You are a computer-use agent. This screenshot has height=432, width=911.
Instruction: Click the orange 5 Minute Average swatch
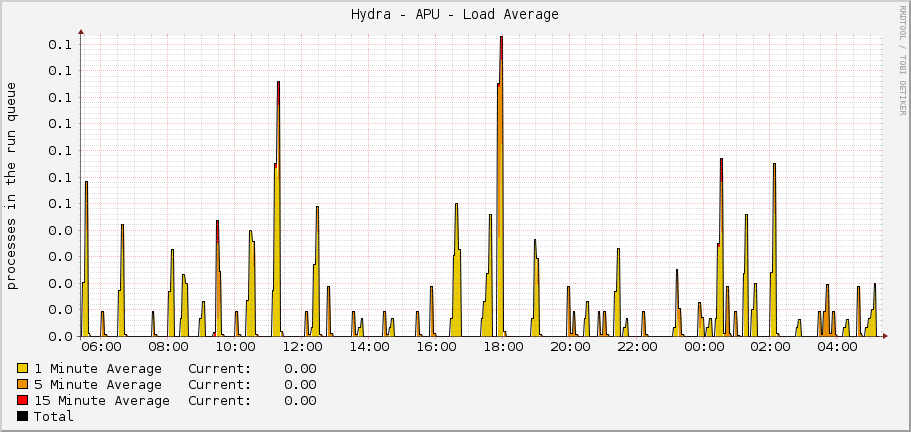coord(23,384)
